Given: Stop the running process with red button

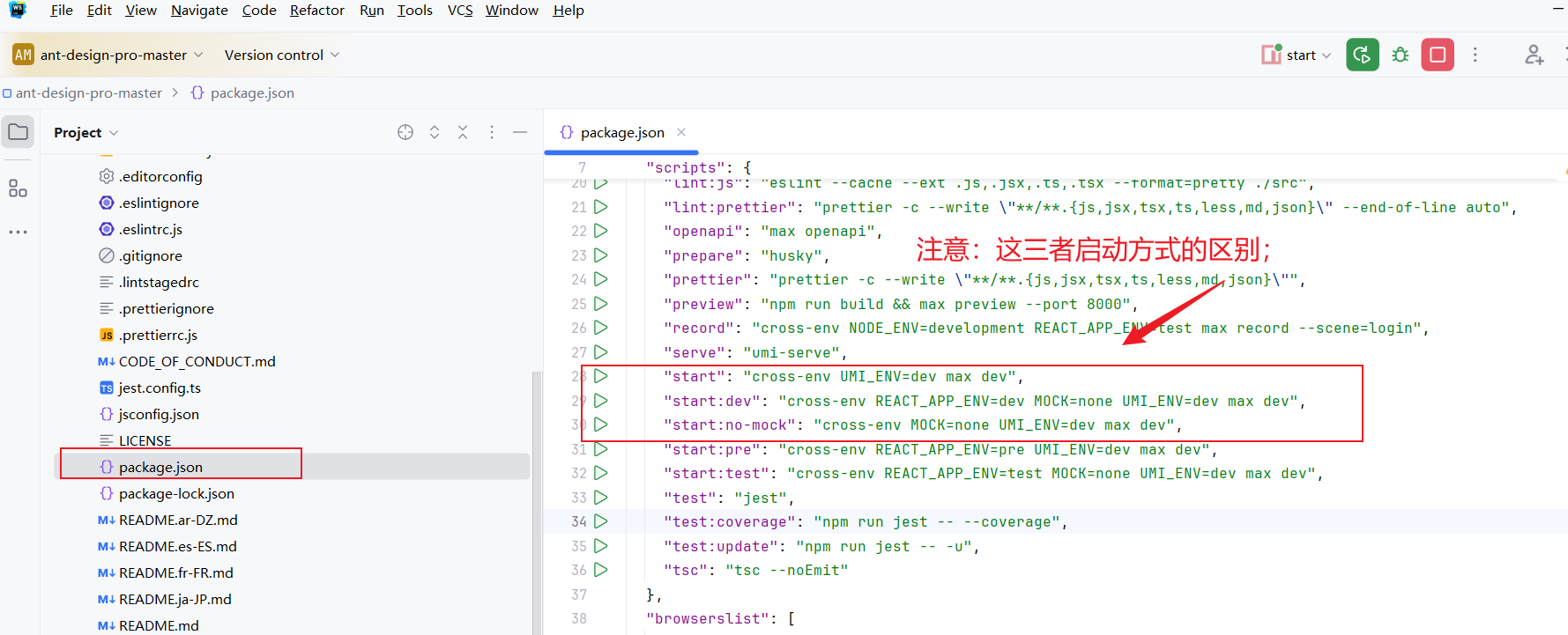Looking at the screenshot, I should pos(1437,55).
